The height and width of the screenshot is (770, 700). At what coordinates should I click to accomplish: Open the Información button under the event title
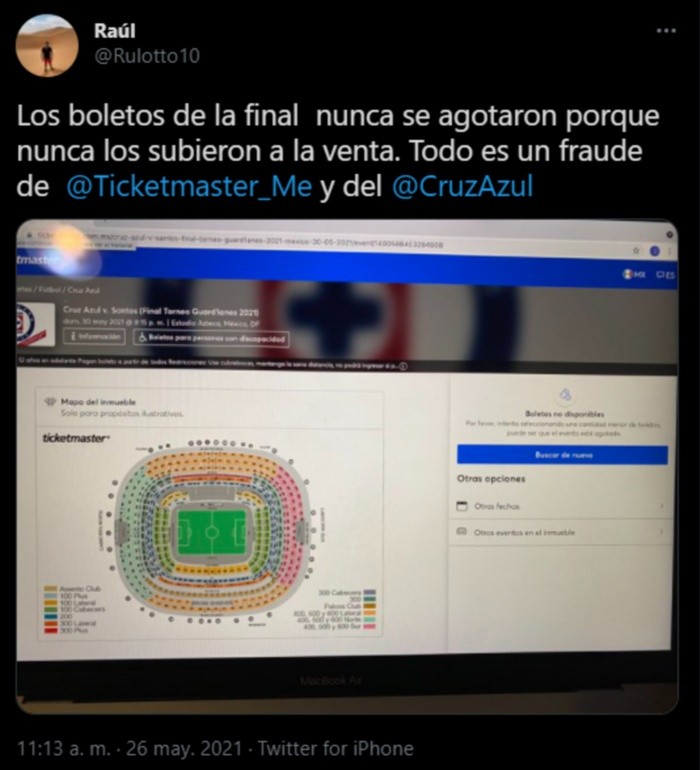pos(95,337)
